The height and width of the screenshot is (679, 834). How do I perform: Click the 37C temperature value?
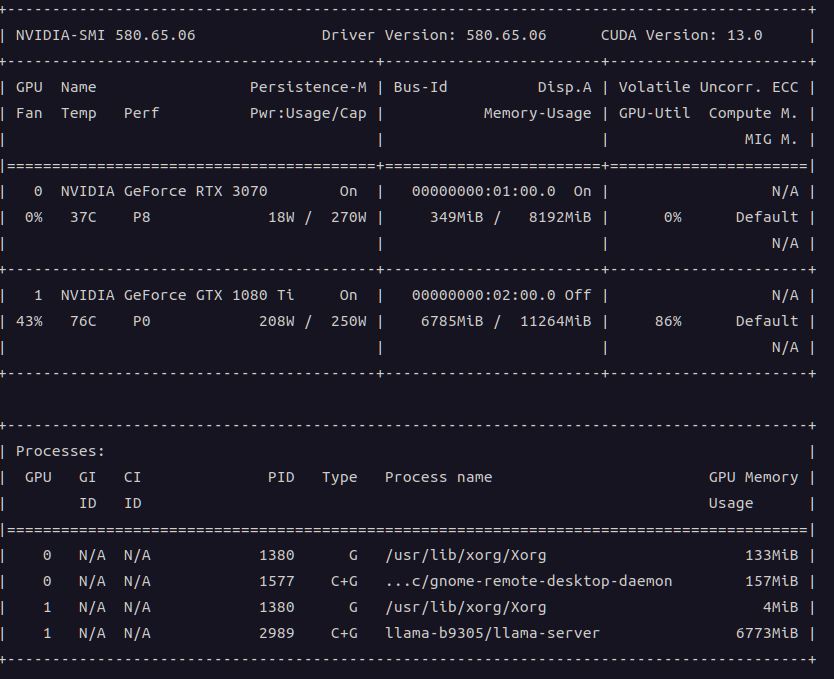(83, 217)
